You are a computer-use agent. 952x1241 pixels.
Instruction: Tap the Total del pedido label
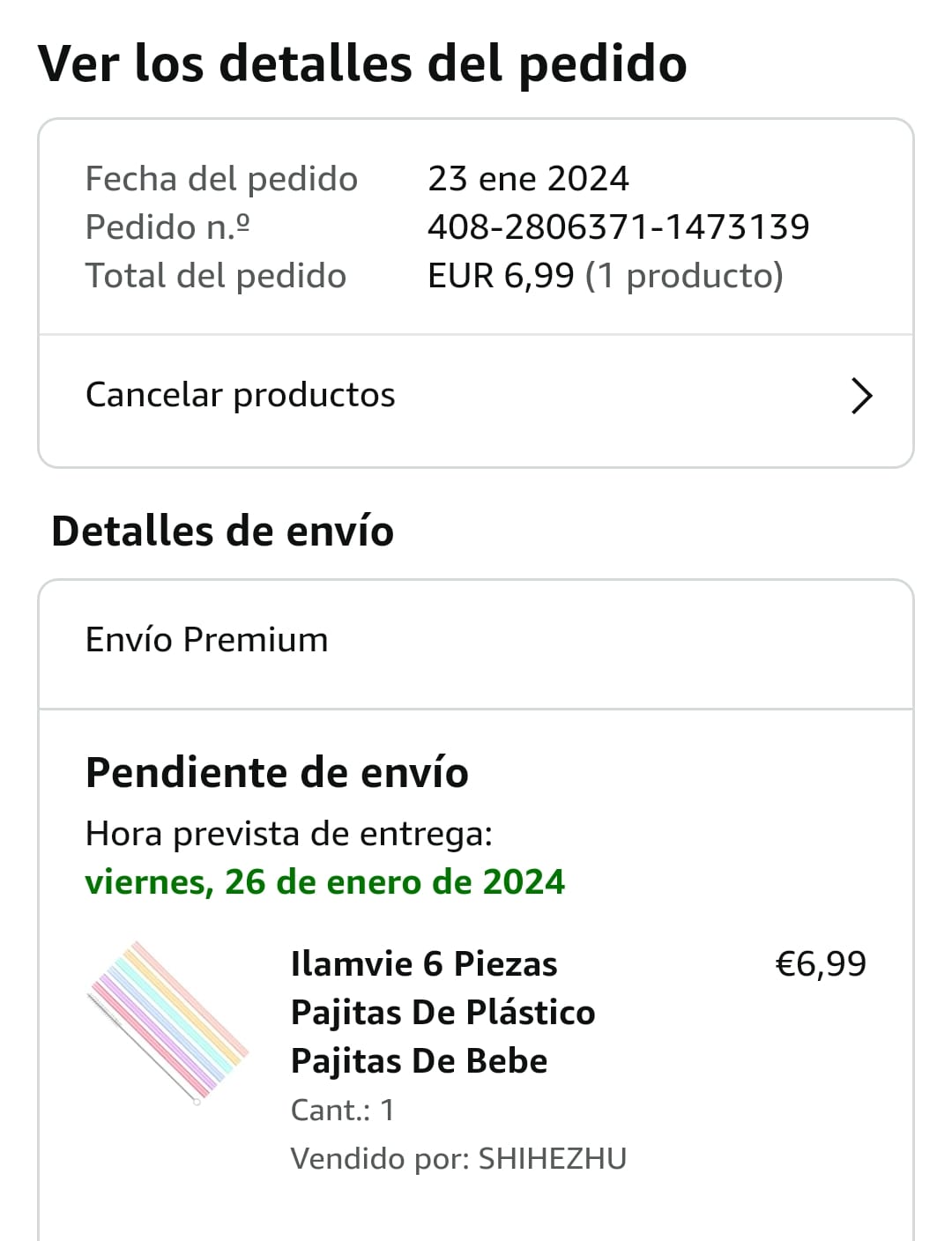point(216,276)
